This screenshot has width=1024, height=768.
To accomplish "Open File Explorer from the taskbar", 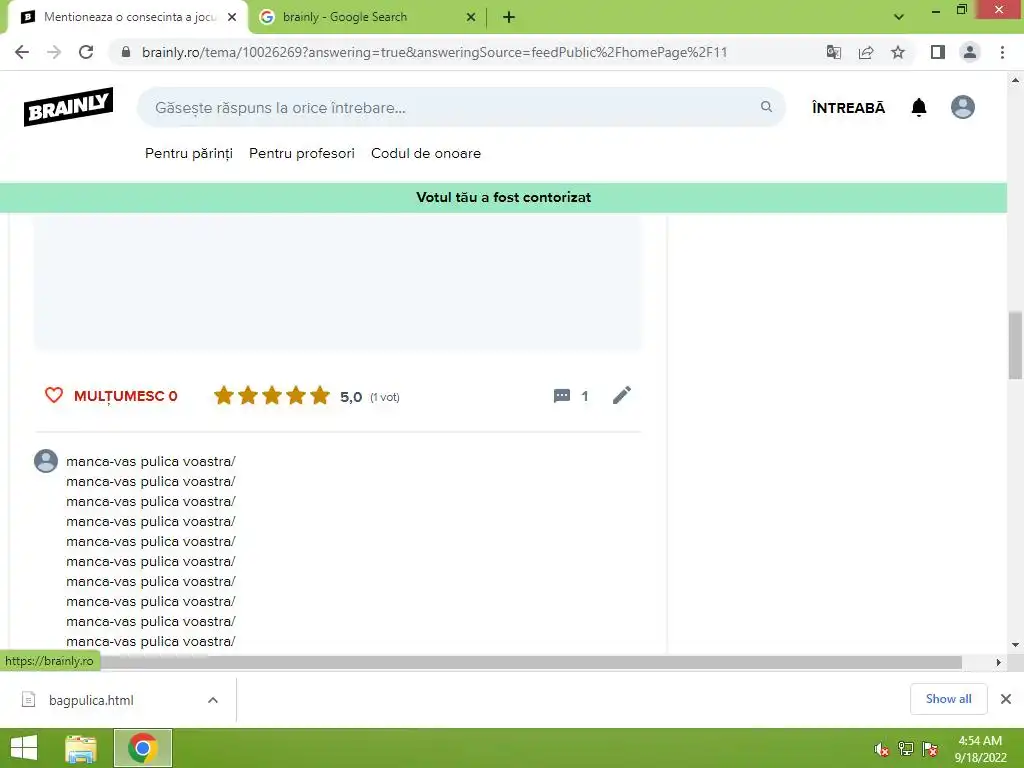I will tap(81, 748).
